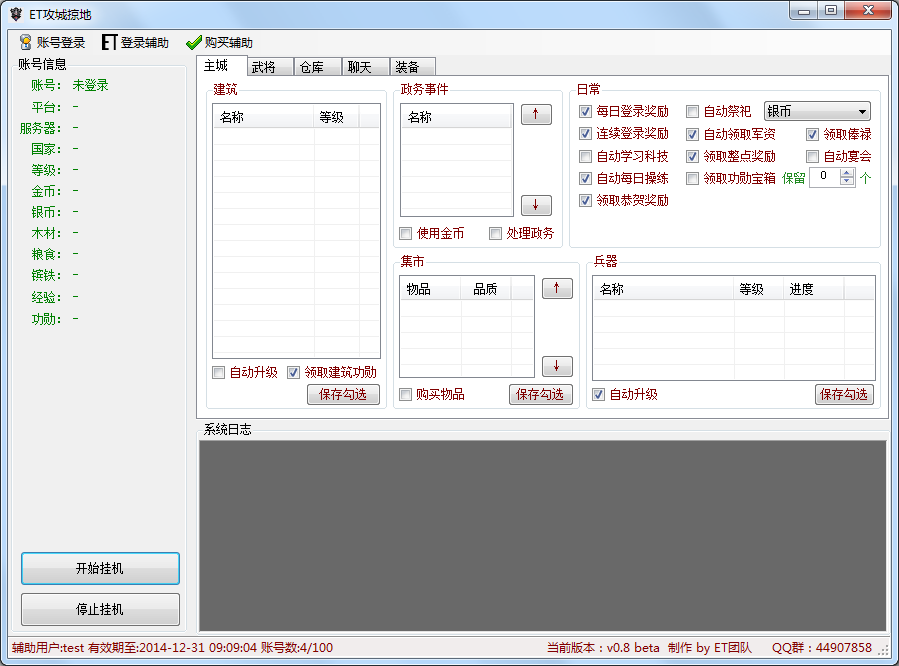Click the ET 登录辅助 logo icon
899x666 pixels.
coord(109,42)
